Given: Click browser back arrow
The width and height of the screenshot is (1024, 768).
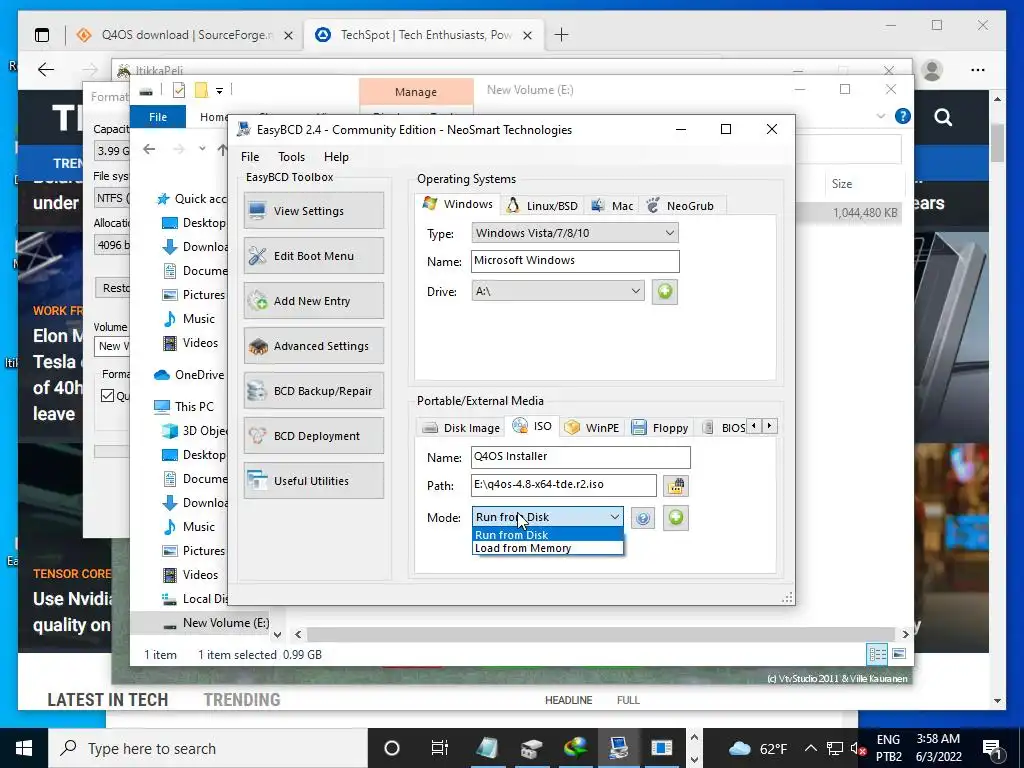Looking at the screenshot, I should [x=46, y=69].
